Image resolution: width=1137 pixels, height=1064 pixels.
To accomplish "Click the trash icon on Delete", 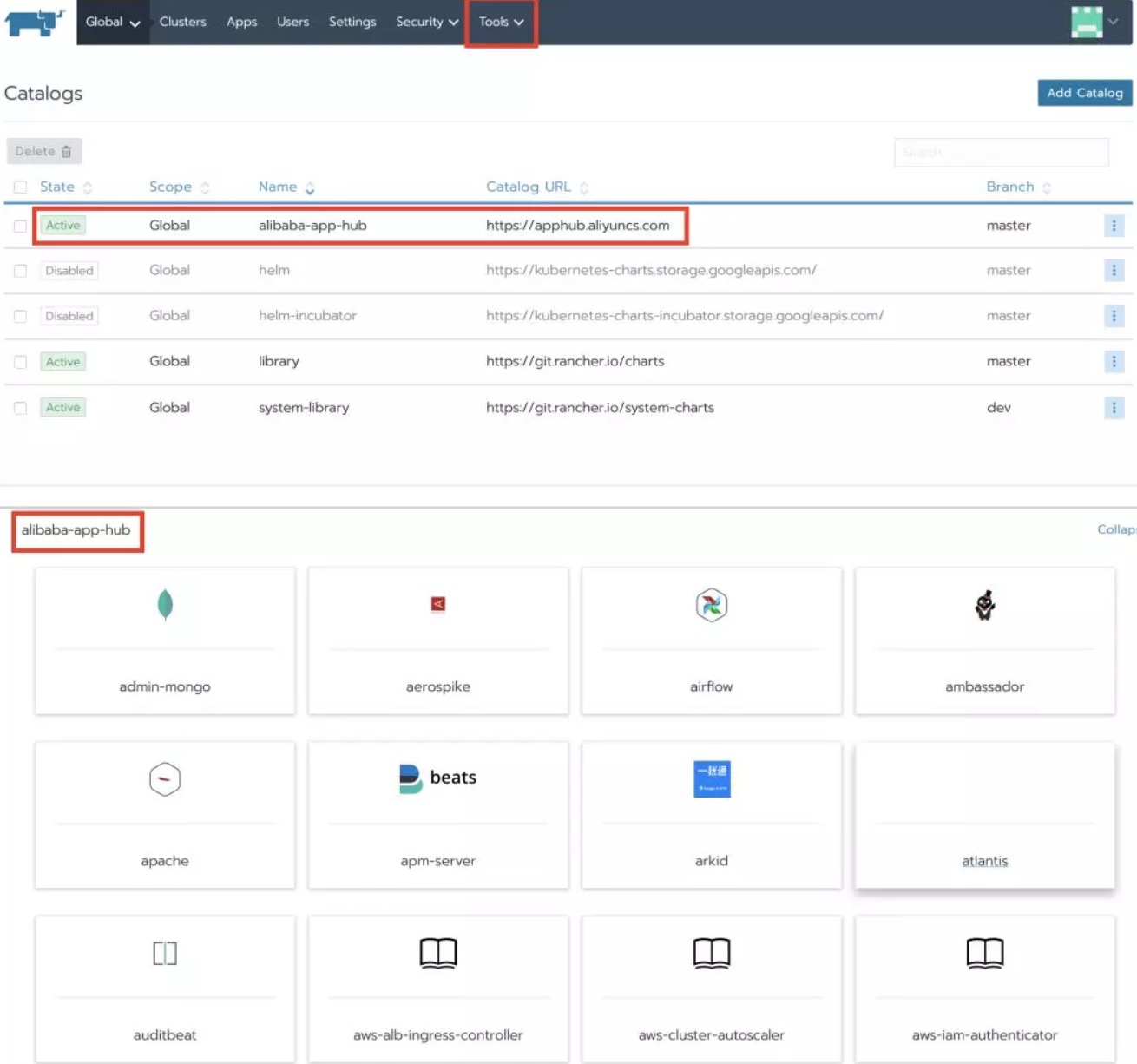I will point(66,152).
